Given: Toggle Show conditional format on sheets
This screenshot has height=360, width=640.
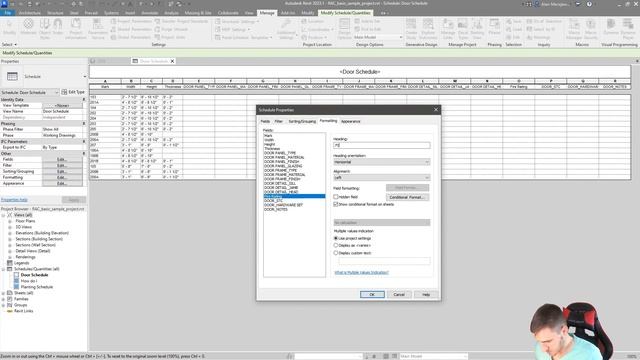Looking at the screenshot, I should coord(336,204).
